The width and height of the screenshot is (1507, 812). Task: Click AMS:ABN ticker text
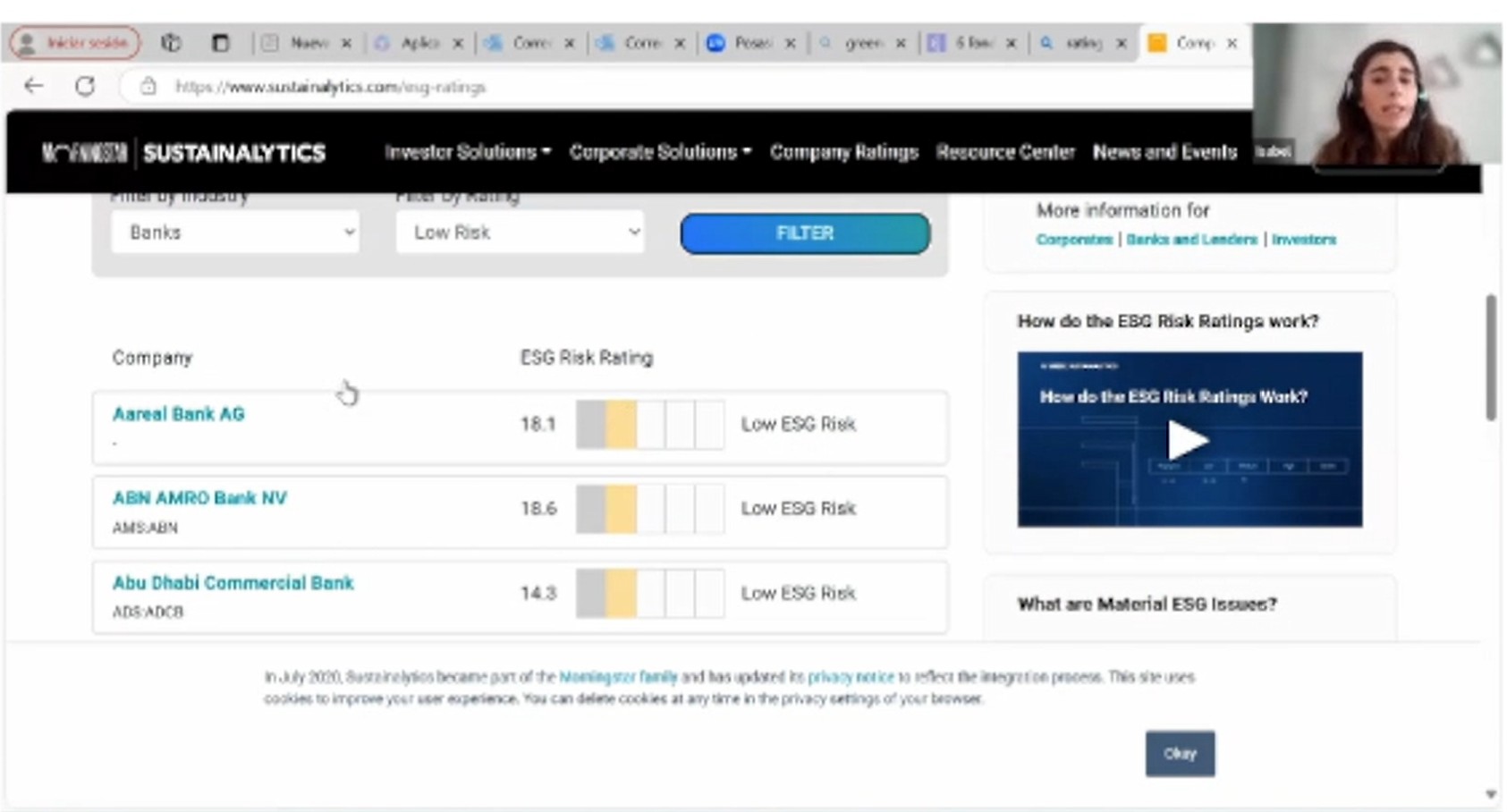coord(145,528)
